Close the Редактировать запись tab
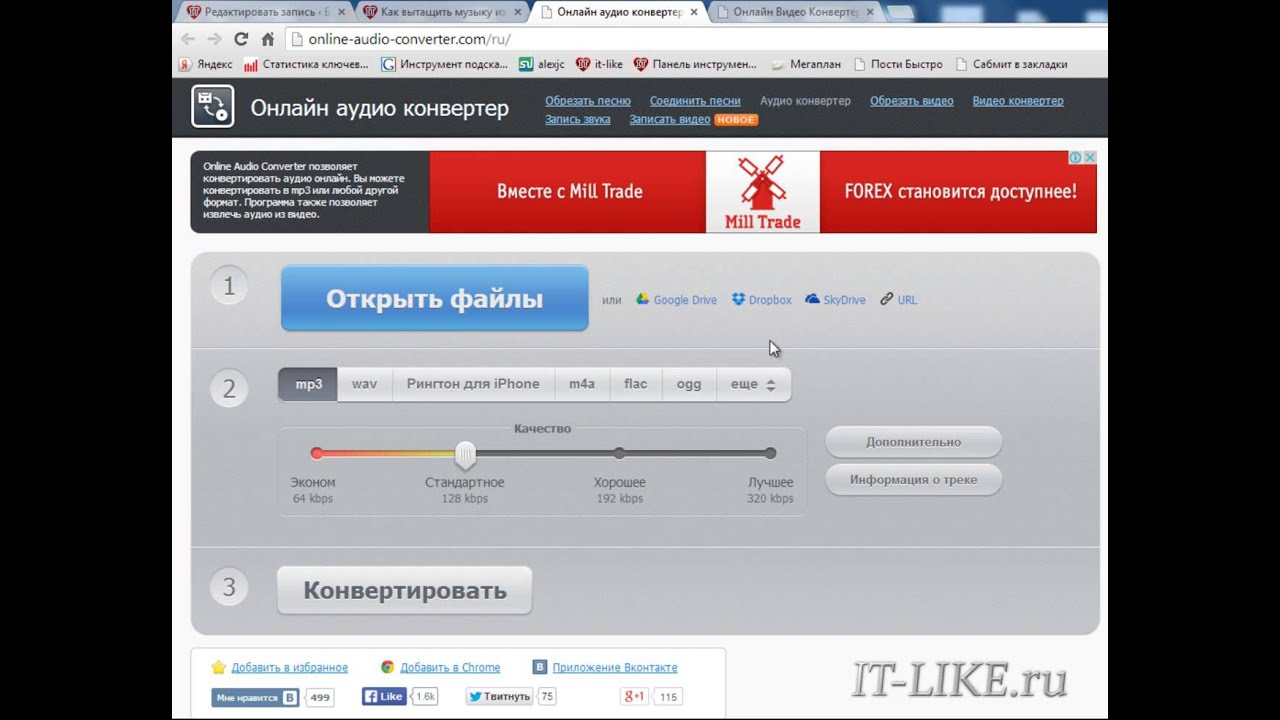This screenshot has width=1280, height=720. [342, 12]
